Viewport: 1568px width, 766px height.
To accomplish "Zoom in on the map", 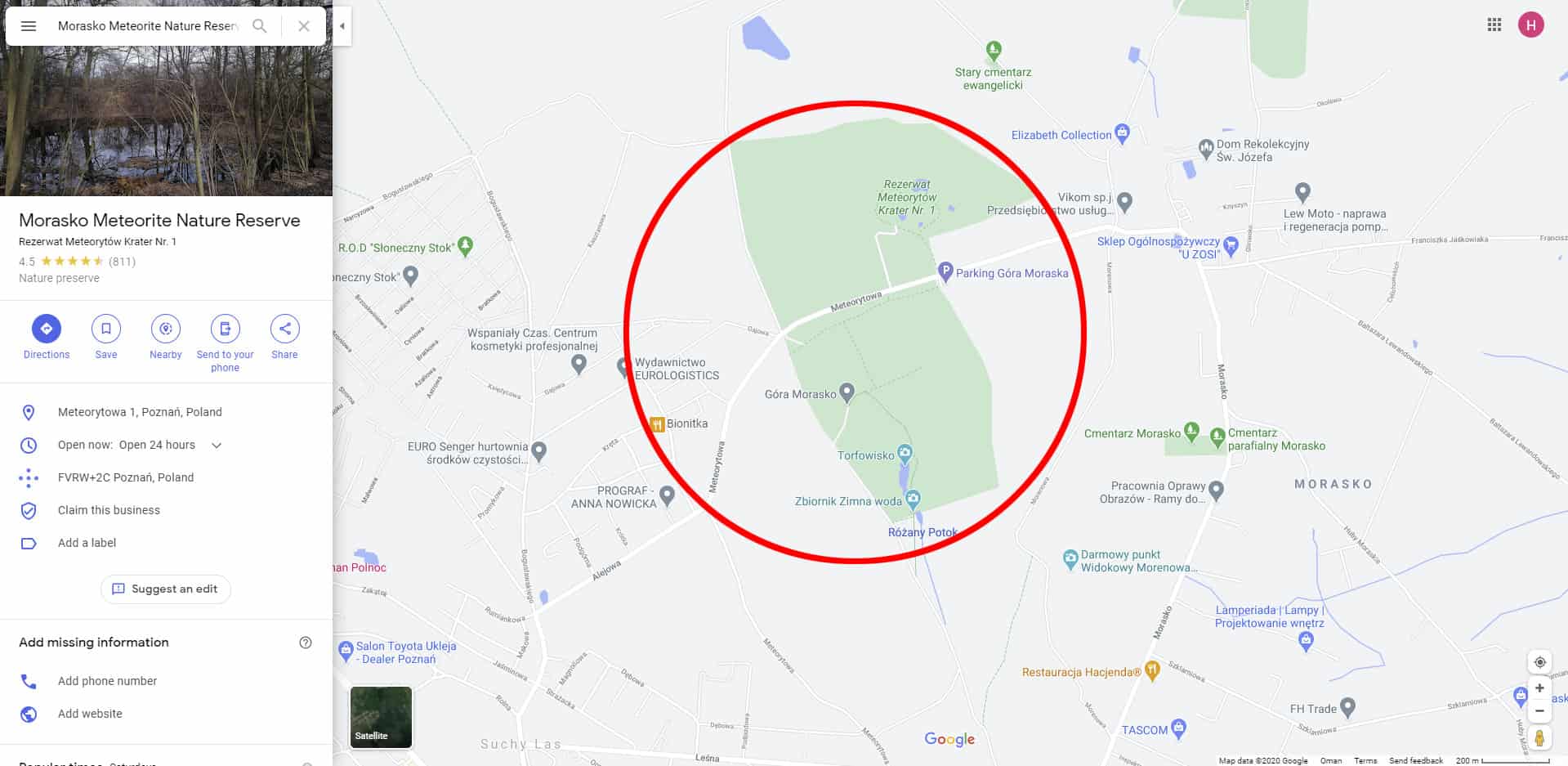I will coord(1539,688).
